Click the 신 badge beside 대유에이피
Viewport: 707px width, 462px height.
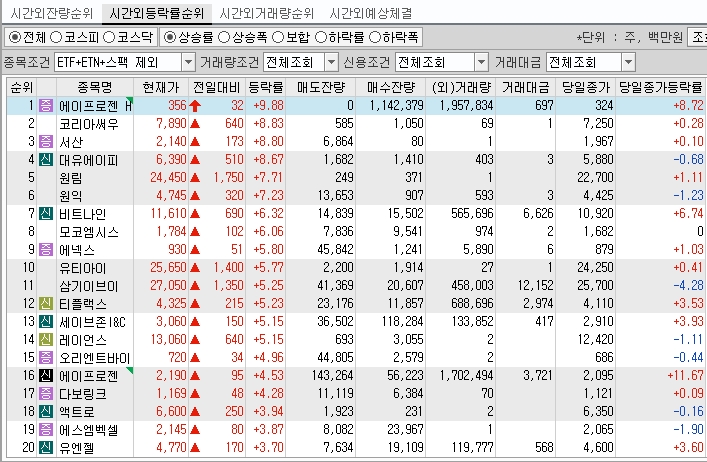pyautogui.click(x=46, y=160)
